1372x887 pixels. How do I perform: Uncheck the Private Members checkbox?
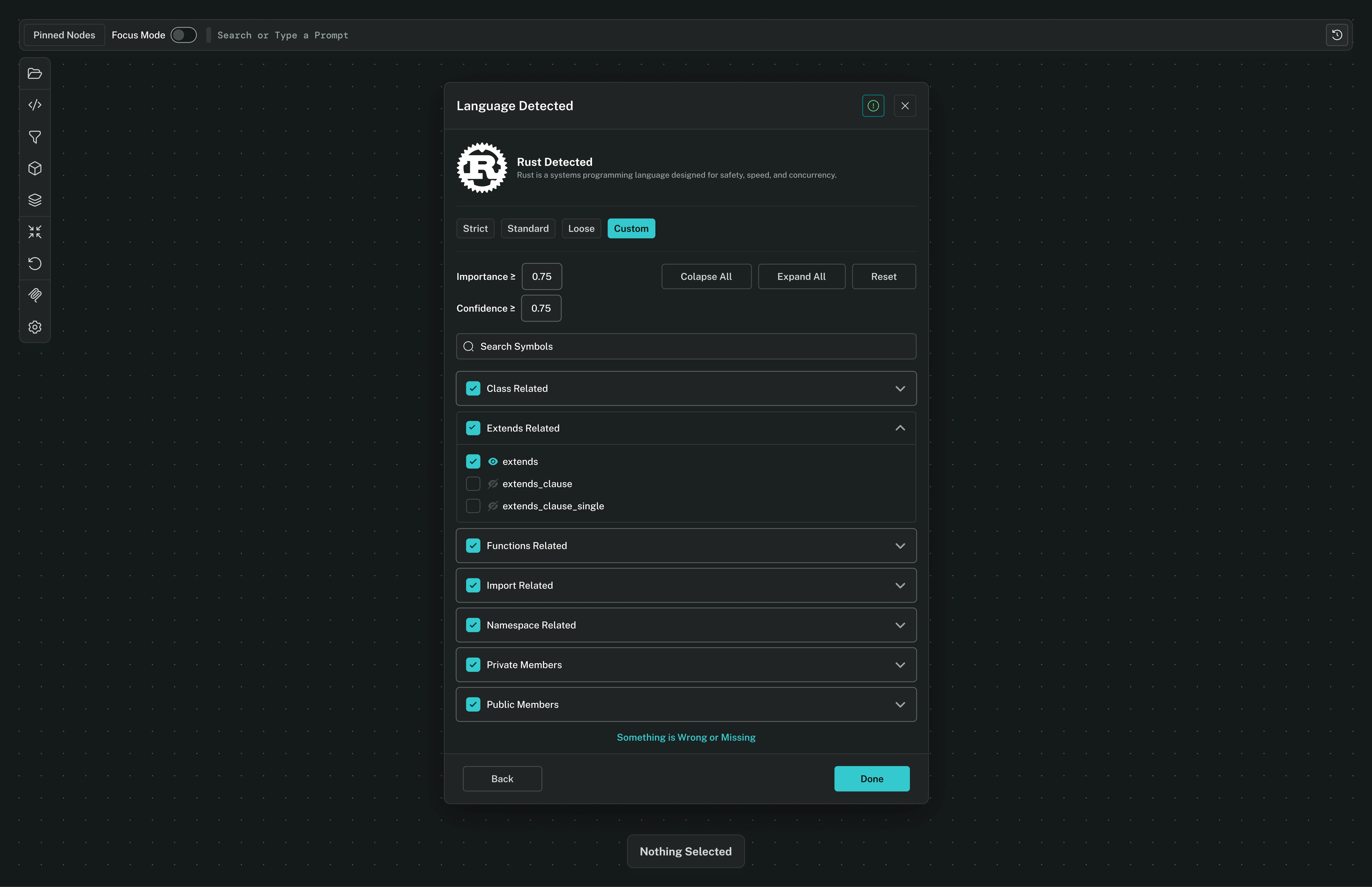point(473,665)
